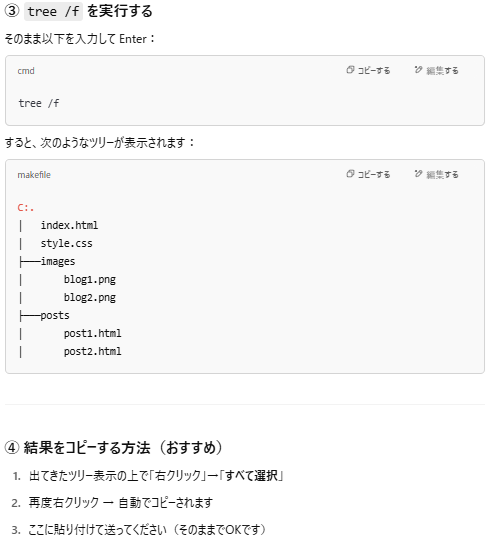This screenshot has height=549, width=486.
Task: Click the makefile language label
Action: coord(34,175)
